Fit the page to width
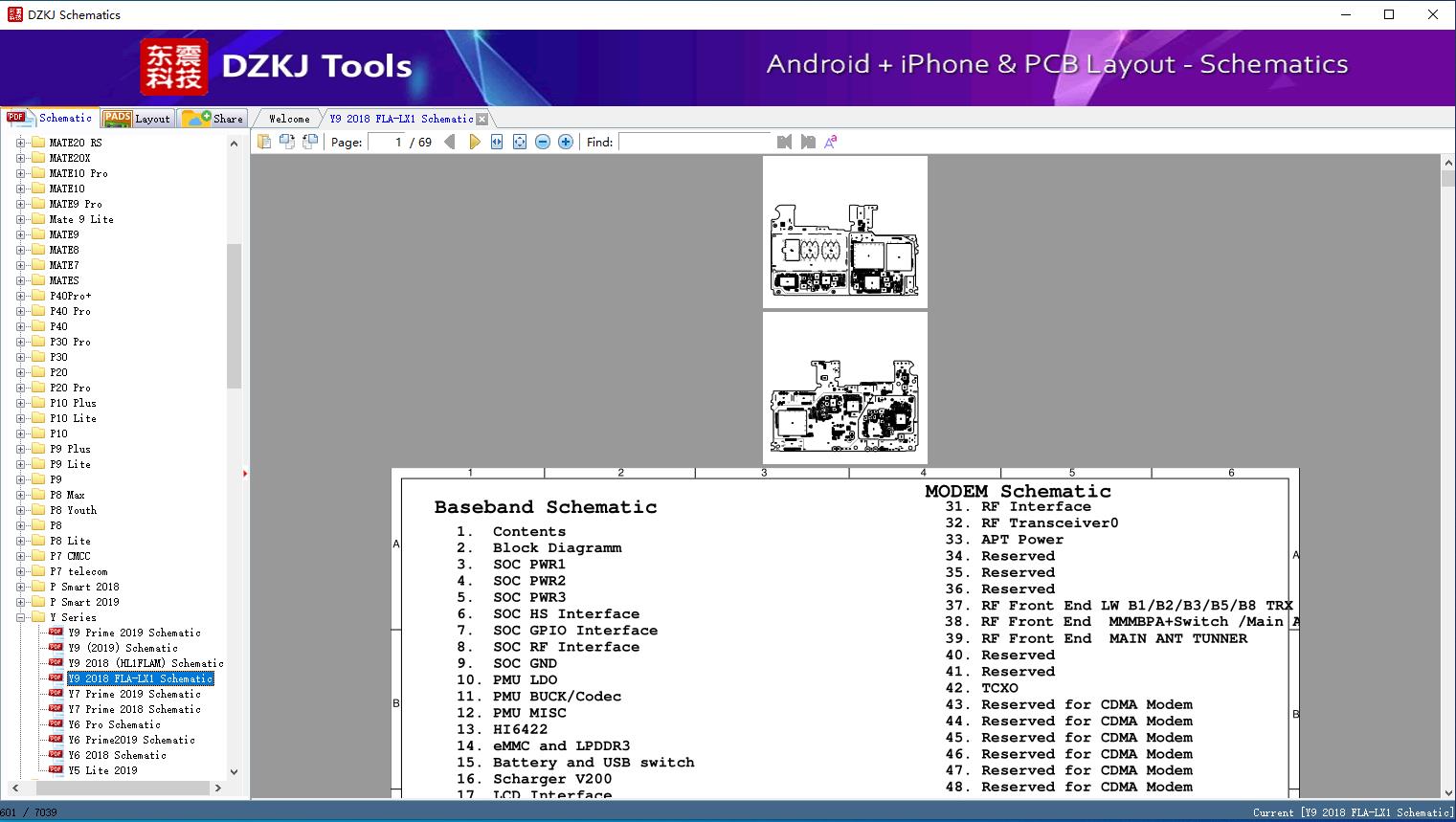 tap(497, 142)
